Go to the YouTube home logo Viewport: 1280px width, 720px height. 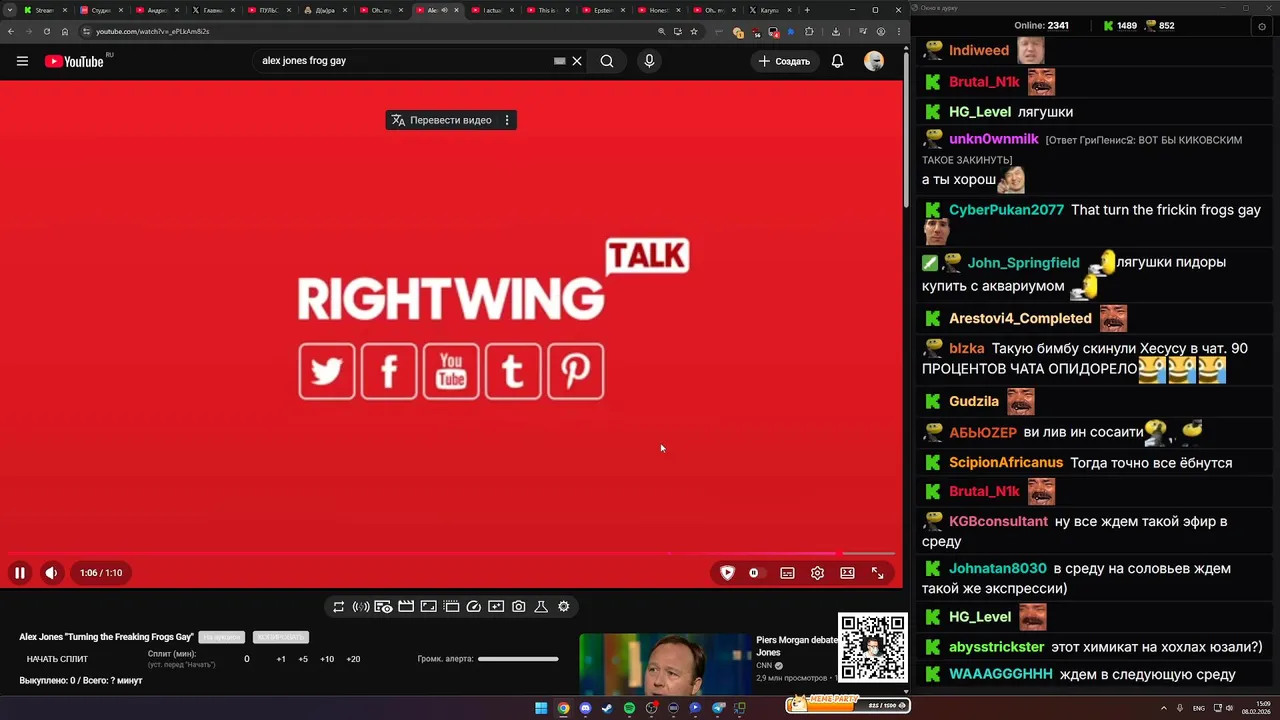[x=74, y=61]
